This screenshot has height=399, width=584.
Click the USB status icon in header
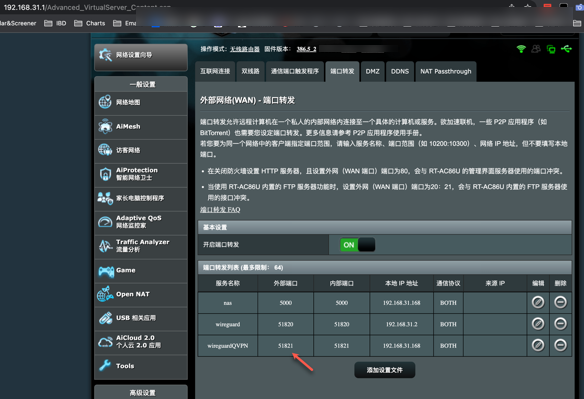pos(566,49)
